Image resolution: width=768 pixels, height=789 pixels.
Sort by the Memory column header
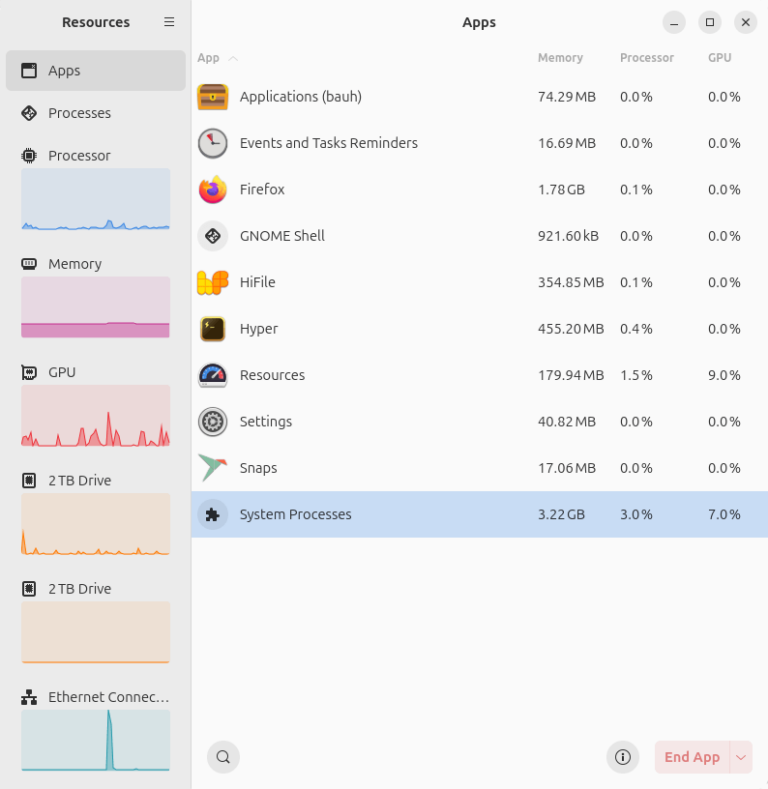click(560, 58)
